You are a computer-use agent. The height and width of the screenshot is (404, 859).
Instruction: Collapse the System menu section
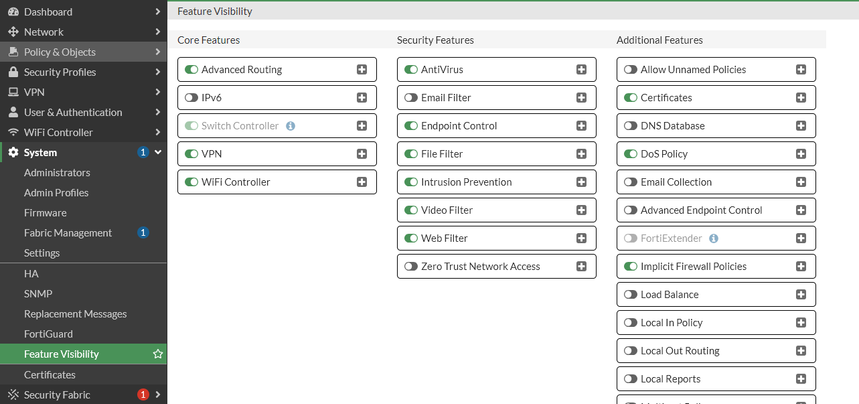[158, 152]
